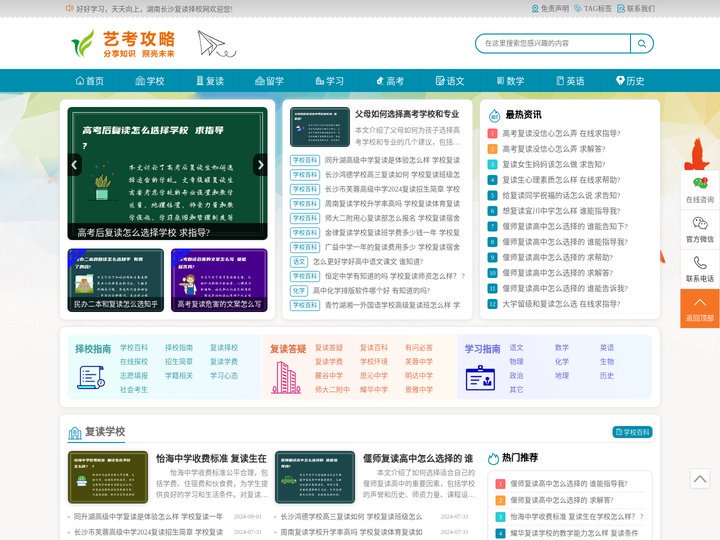Click the paper airplane icon beside logo
720x540 pixels.
click(x=216, y=44)
